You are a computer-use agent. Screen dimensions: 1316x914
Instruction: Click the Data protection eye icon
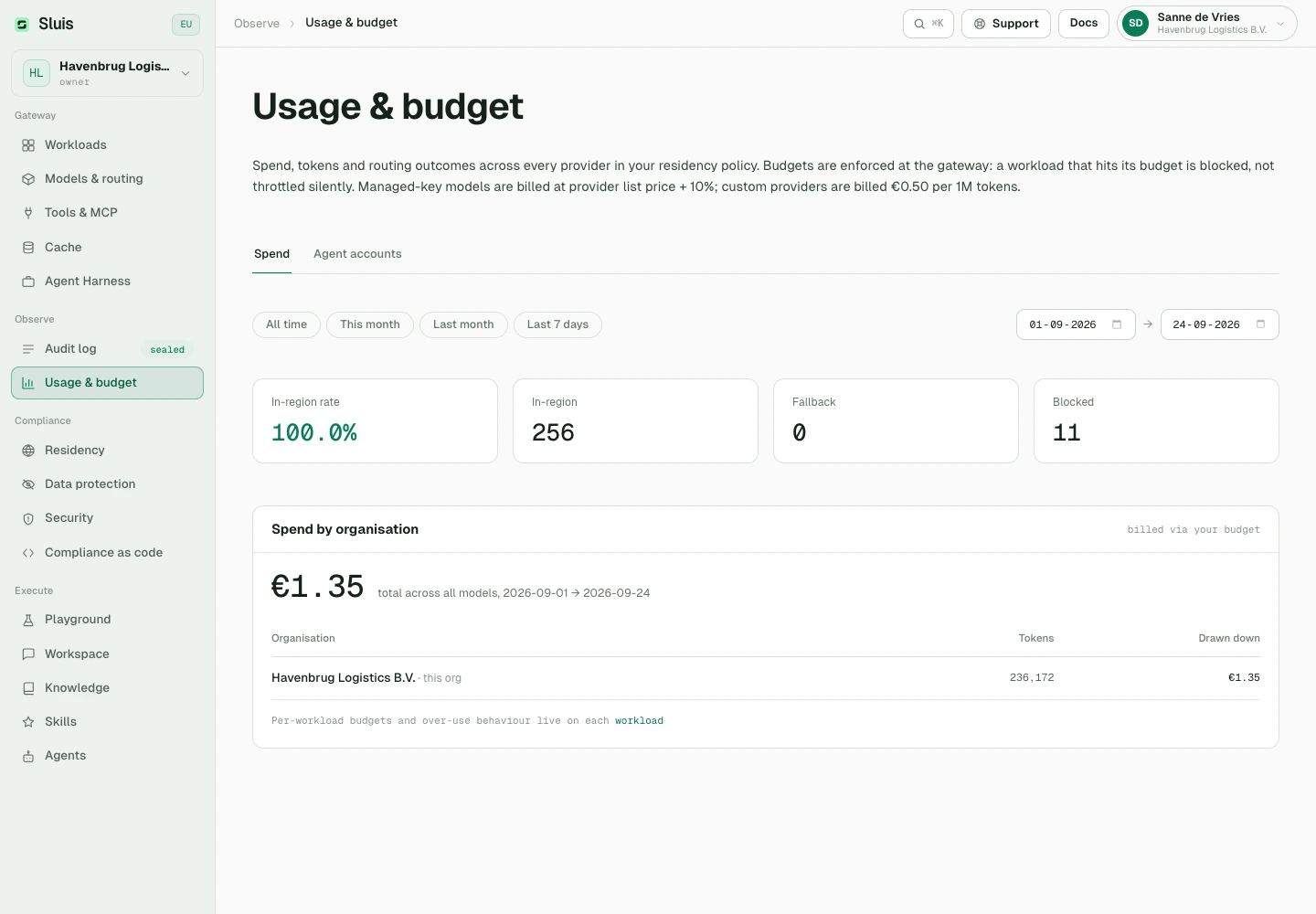28,484
